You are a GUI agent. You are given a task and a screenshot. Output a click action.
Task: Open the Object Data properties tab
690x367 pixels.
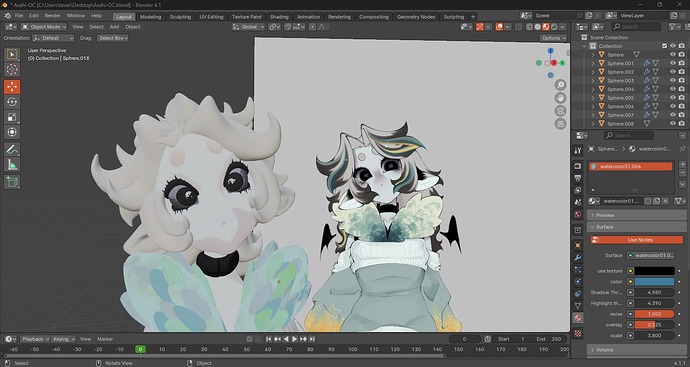point(578,305)
